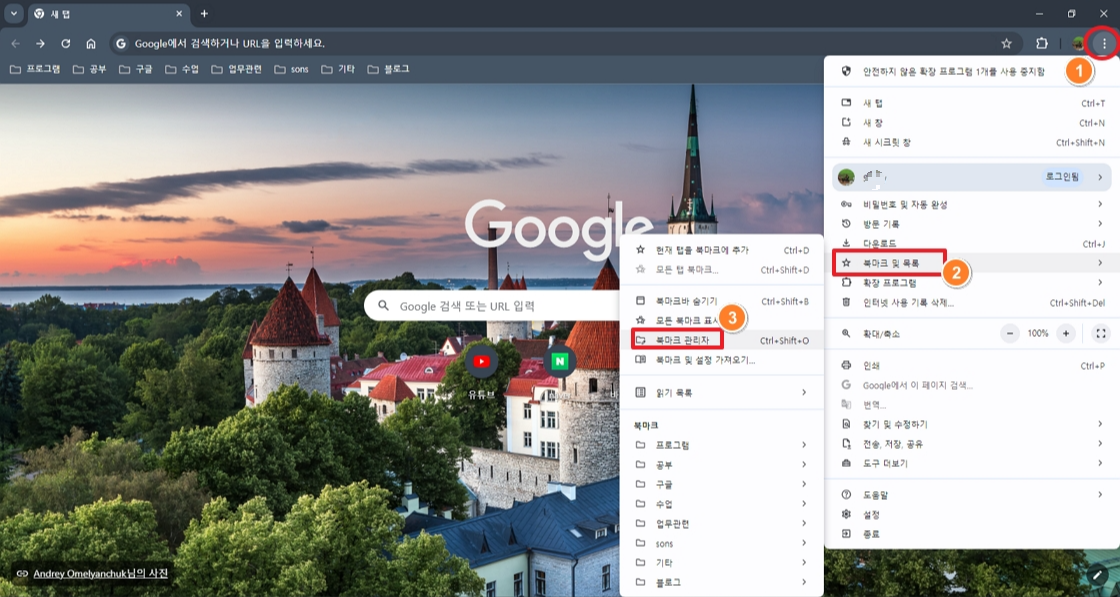Click 다운로드 in the Chrome menu
Screen dimensions: 1120x597
pyautogui.click(x=972, y=244)
